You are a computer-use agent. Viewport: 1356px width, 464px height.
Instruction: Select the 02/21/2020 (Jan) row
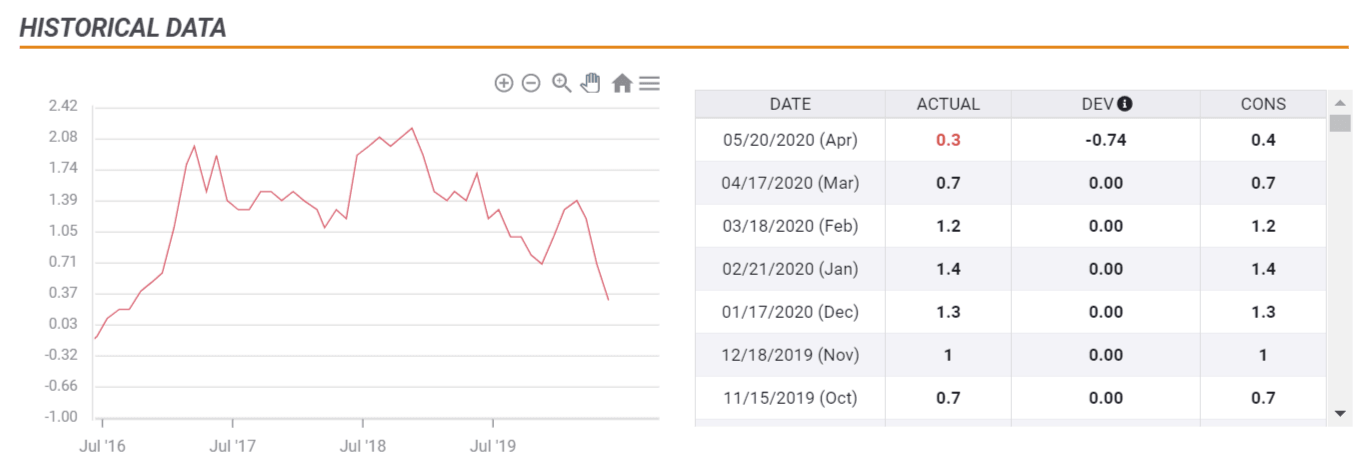790,269
